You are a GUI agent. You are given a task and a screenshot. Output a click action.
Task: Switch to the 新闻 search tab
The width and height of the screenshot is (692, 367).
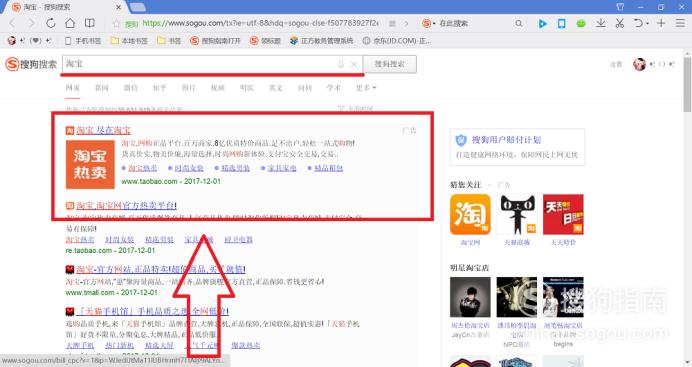(x=102, y=88)
